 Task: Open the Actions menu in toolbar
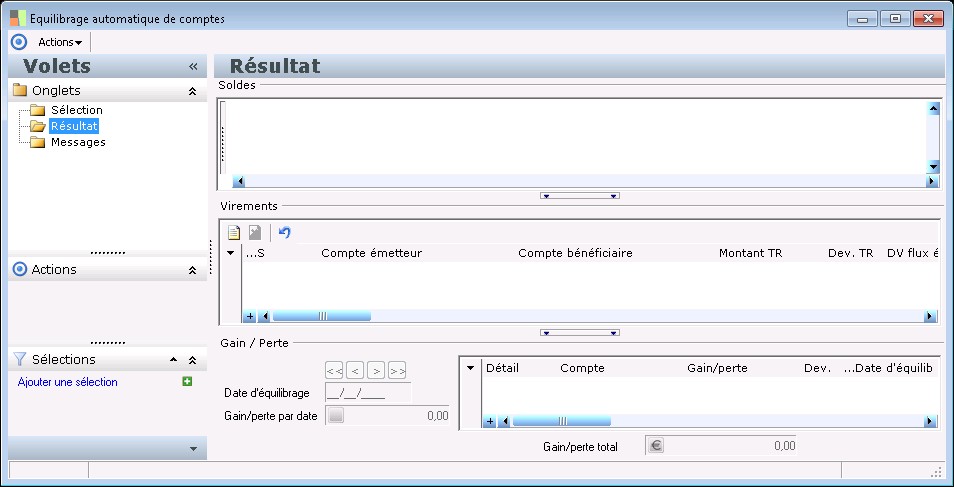tap(60, 42)
